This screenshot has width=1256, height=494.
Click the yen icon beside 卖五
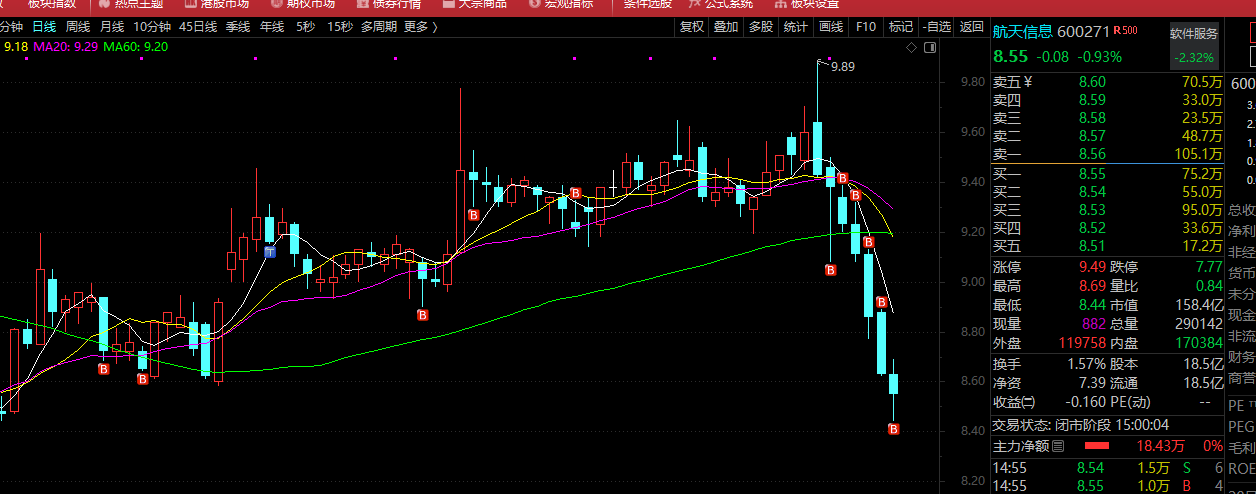[1029, 82]
